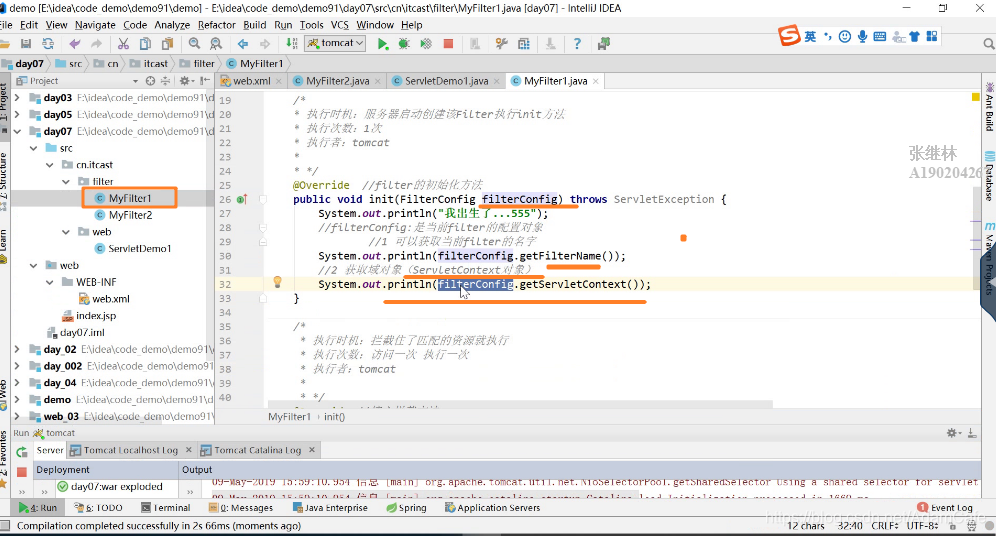Collapse the WEB-INF folder node
Image resolution: width=996 pixels, height=536 pixels.
[50, 282]
